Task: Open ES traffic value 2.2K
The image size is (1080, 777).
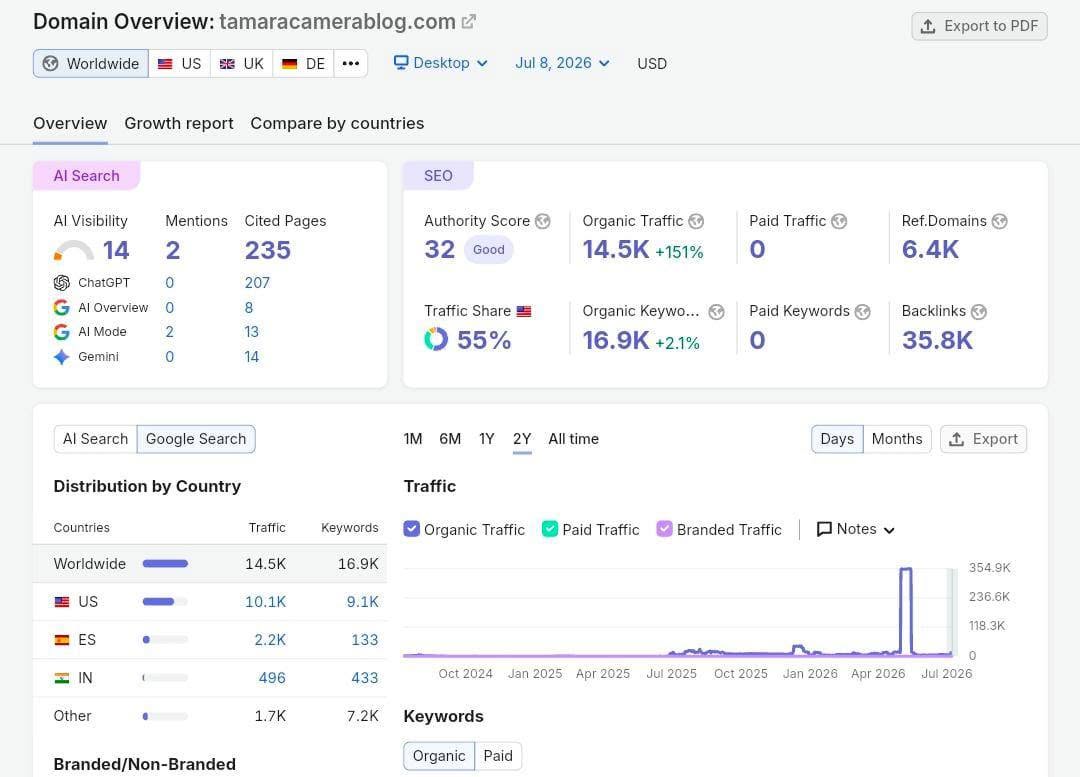Action: (x=270, y=640)
